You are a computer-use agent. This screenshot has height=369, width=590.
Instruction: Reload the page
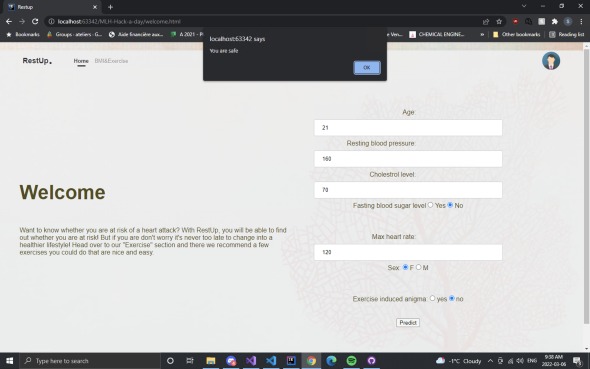pos(35,21)
